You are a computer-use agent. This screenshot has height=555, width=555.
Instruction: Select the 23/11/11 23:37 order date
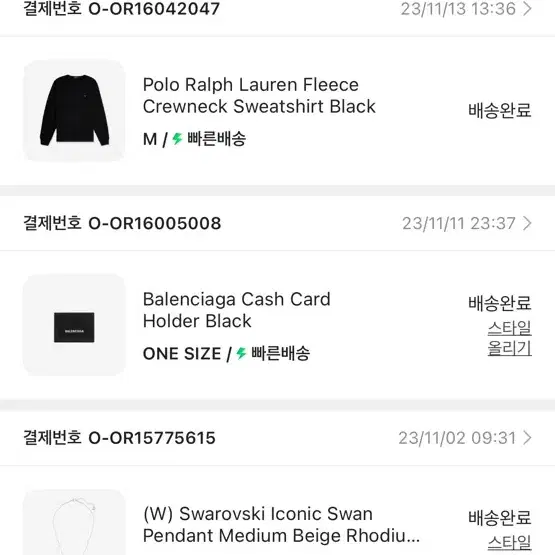pyautogui.click(x=459, y=223)
